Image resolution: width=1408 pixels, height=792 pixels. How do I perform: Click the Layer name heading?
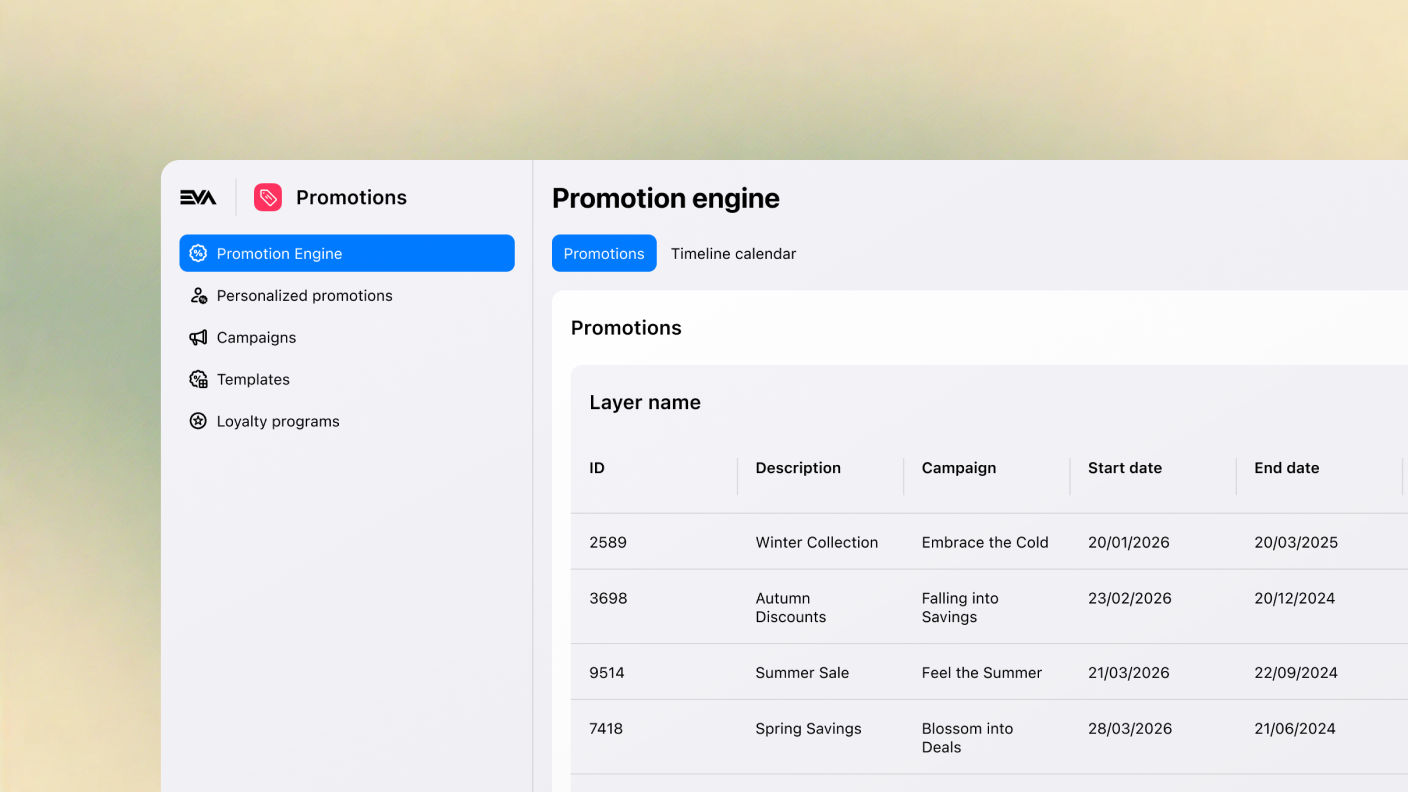(644, 402)
